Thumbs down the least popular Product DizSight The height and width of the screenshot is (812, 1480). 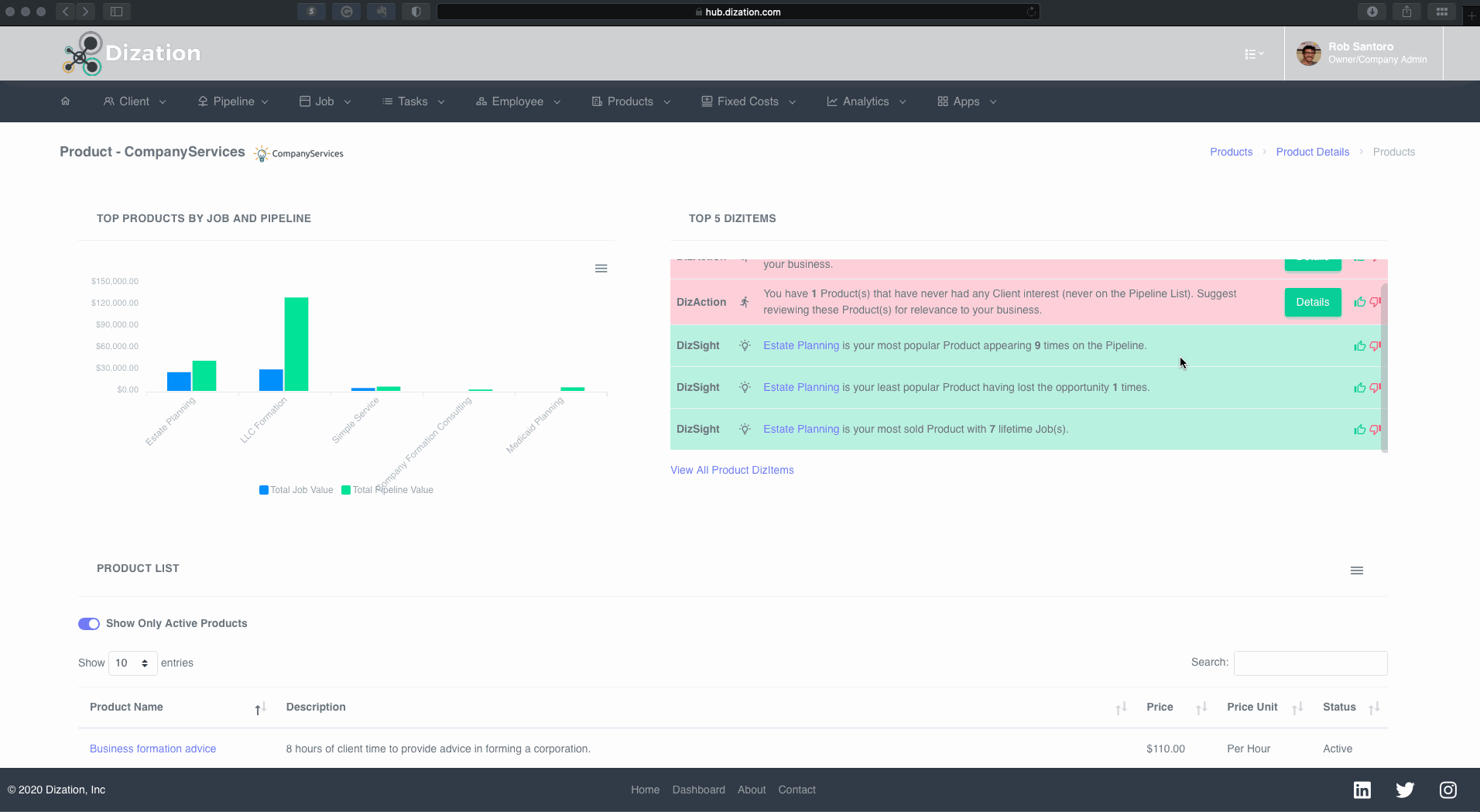tap(1375, 388)
